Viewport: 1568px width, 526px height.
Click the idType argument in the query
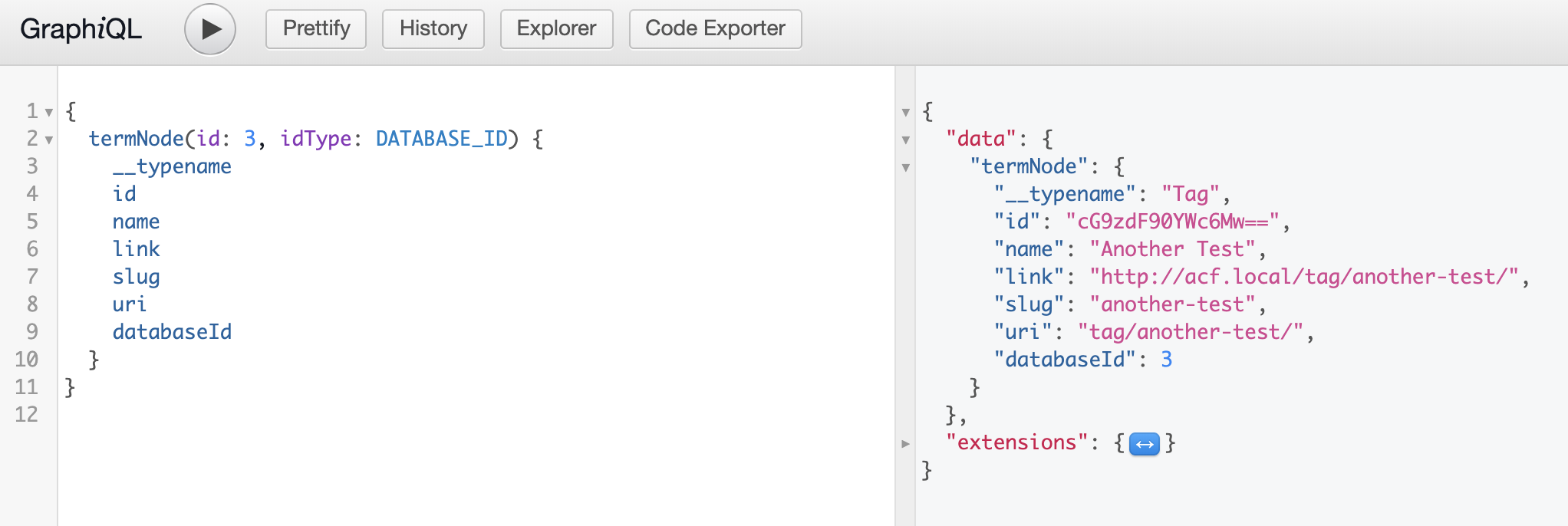(316, 139)
